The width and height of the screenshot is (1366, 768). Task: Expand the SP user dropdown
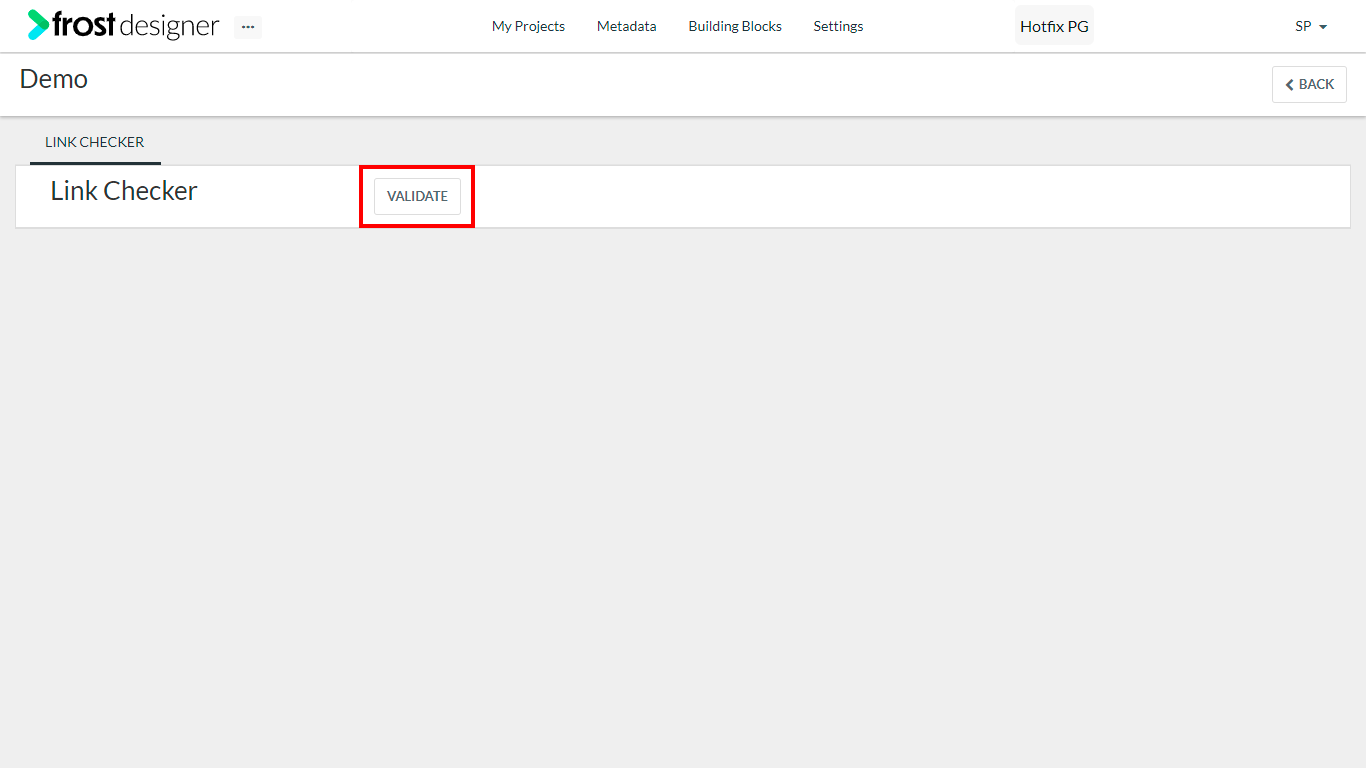[x=1311, y=26]
